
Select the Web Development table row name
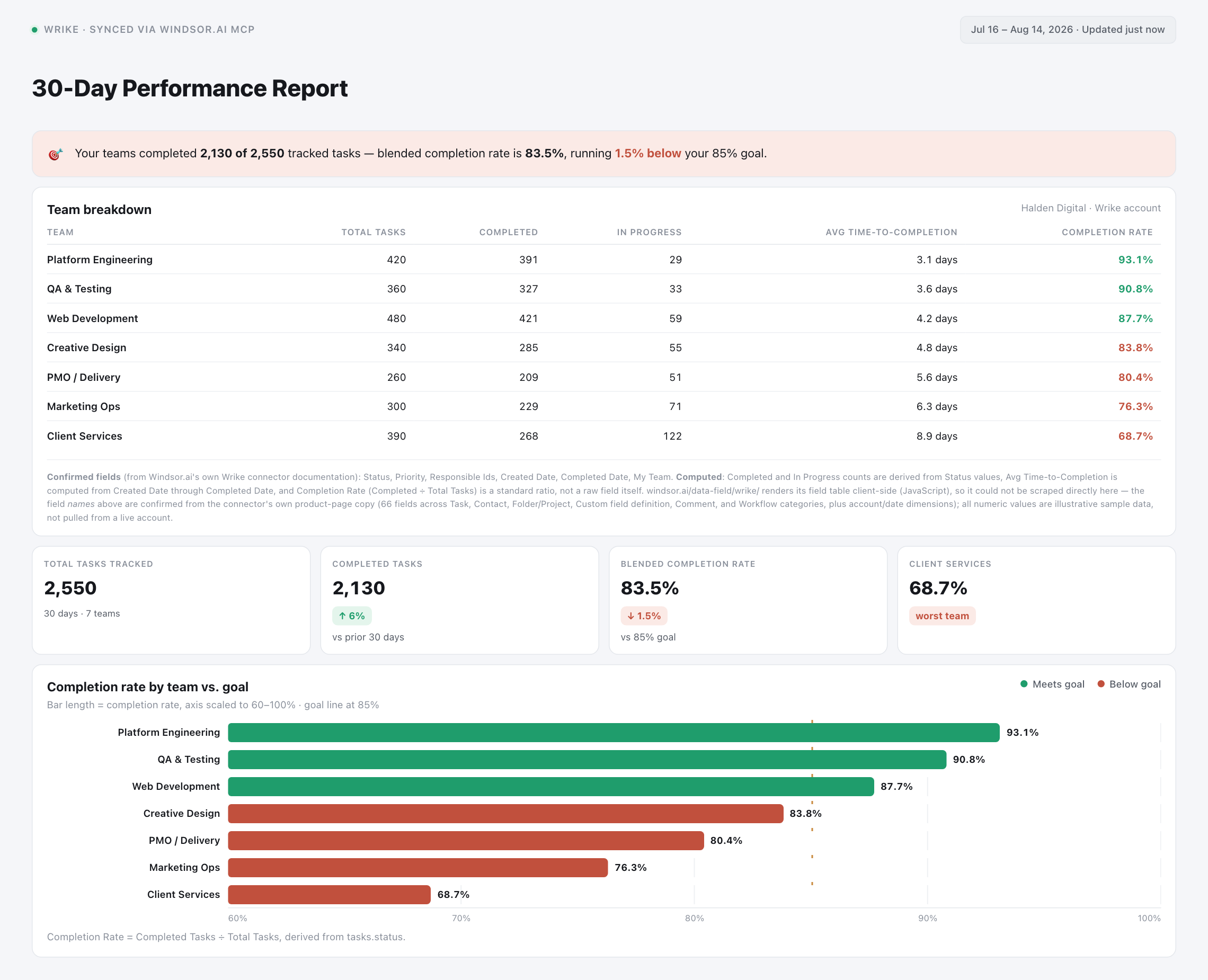click(x=93, y=318)
